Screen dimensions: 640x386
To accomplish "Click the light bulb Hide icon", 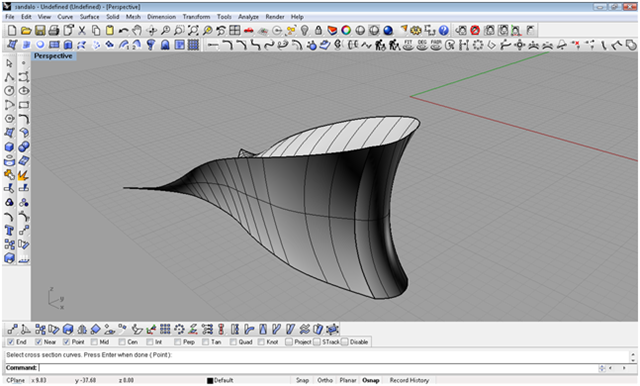I will 304,31.
